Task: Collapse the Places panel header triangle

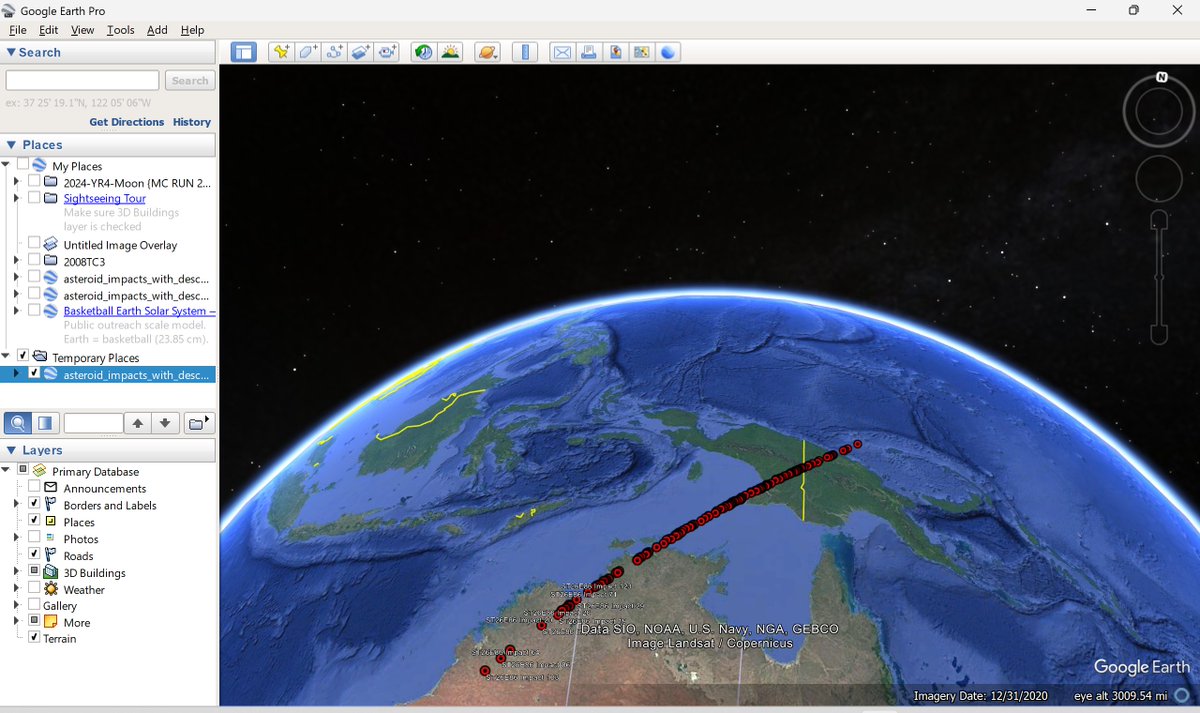Action: tap(11, 145)
